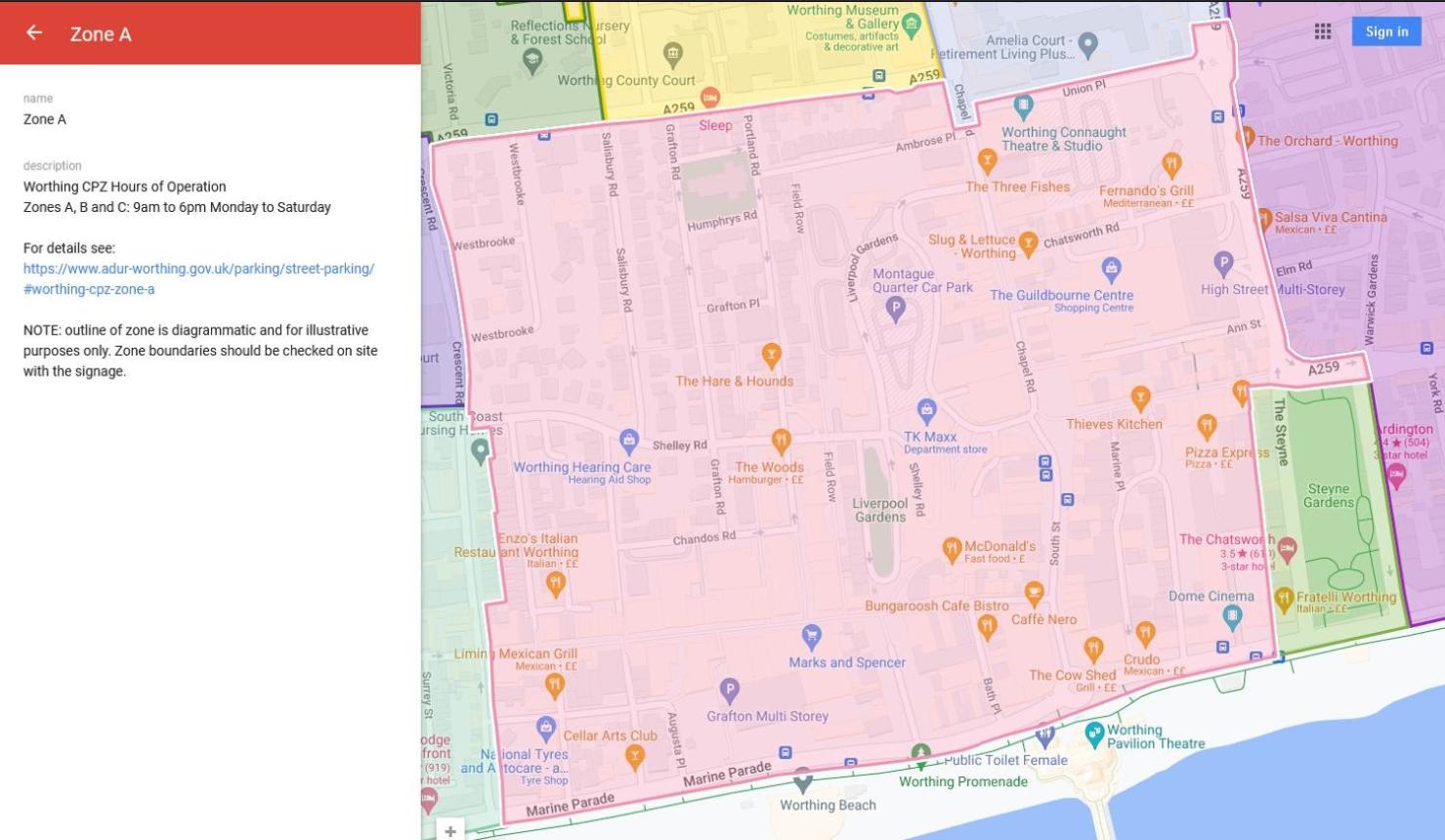Click Shelley Rd label near Hearing Care
1445x840 pixels.
tap(679, 445)
